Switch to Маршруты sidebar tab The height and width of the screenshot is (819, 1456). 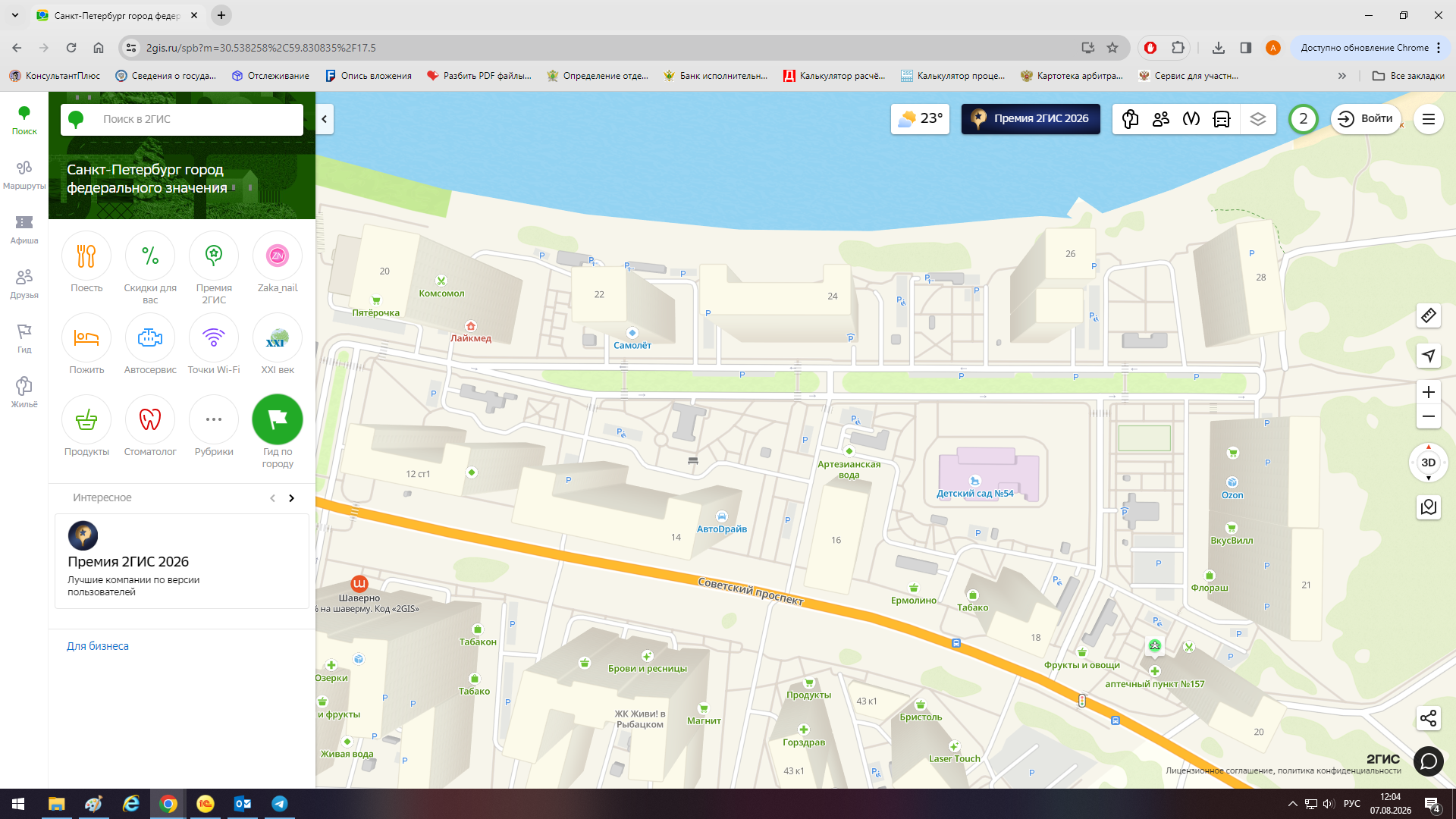pos(24,175)
